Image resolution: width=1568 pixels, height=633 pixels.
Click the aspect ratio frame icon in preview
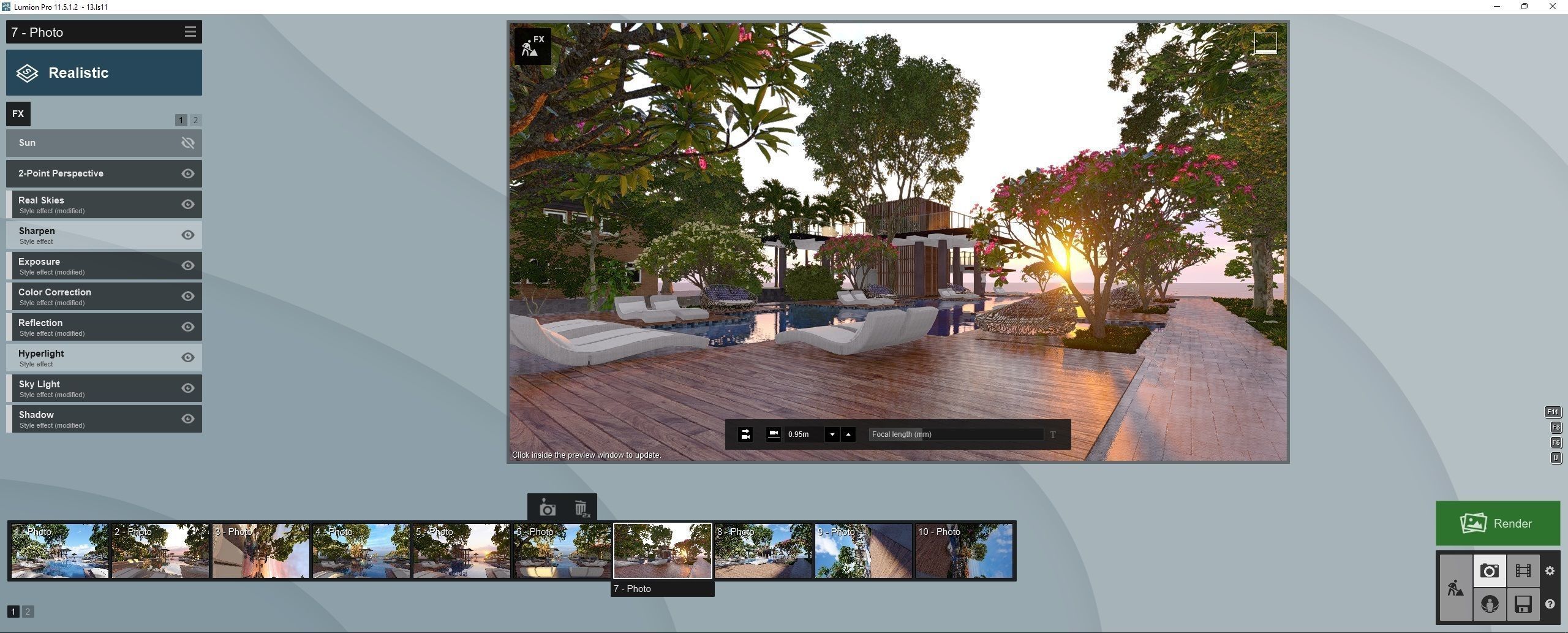(x=1265, y=43)
